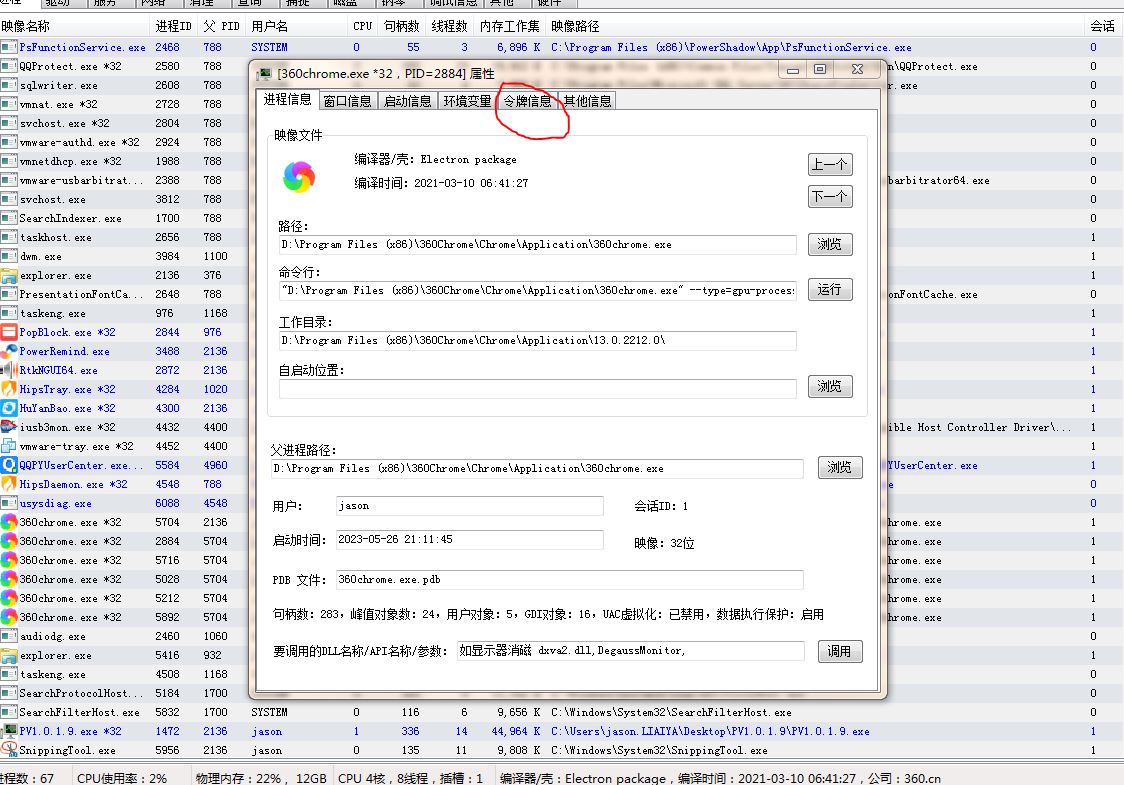Sort by the 内存工作集 column header
This screenshot has height=785, width=1124.
(x=510, y=27)
